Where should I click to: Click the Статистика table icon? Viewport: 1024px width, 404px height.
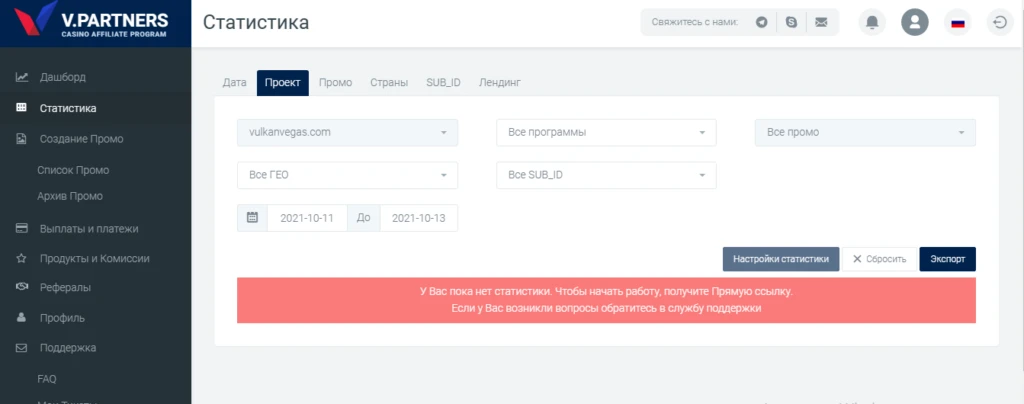coord(22,108)
